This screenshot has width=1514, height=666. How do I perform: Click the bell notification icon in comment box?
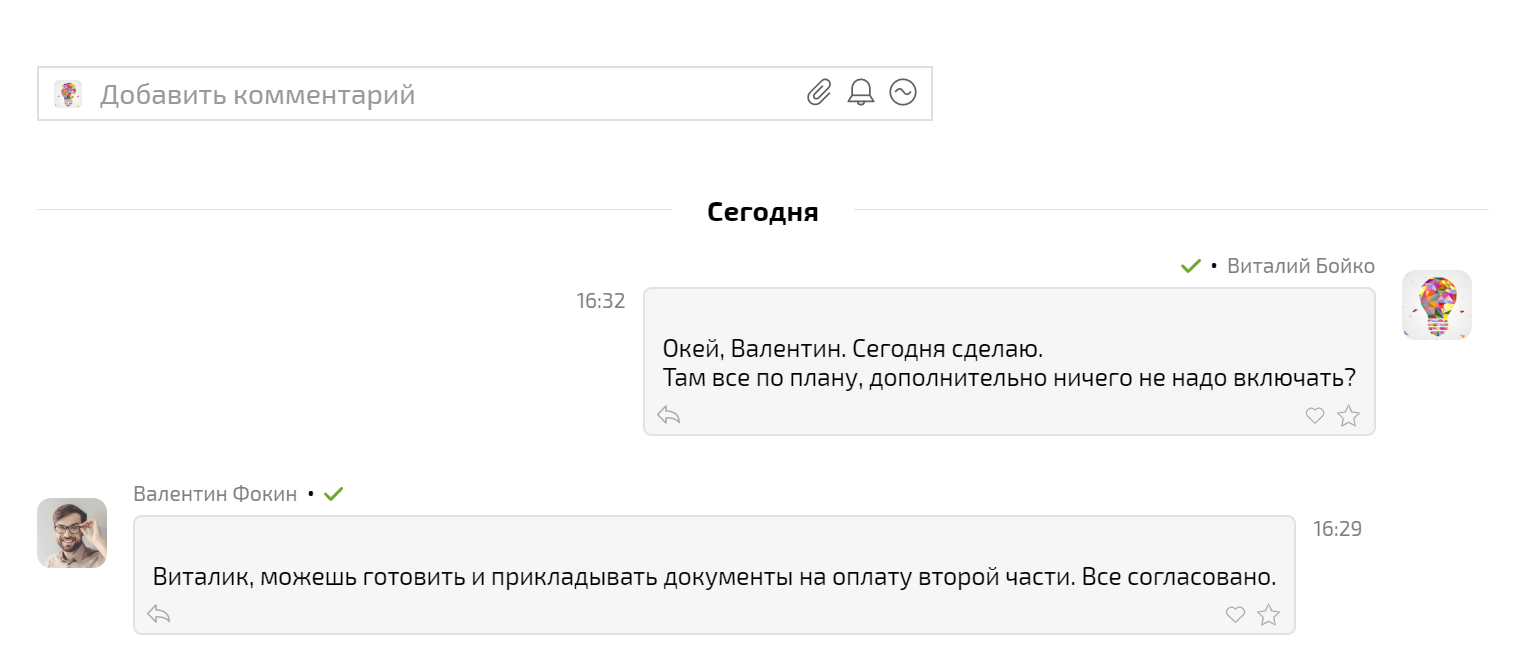(x=861, y=93)
